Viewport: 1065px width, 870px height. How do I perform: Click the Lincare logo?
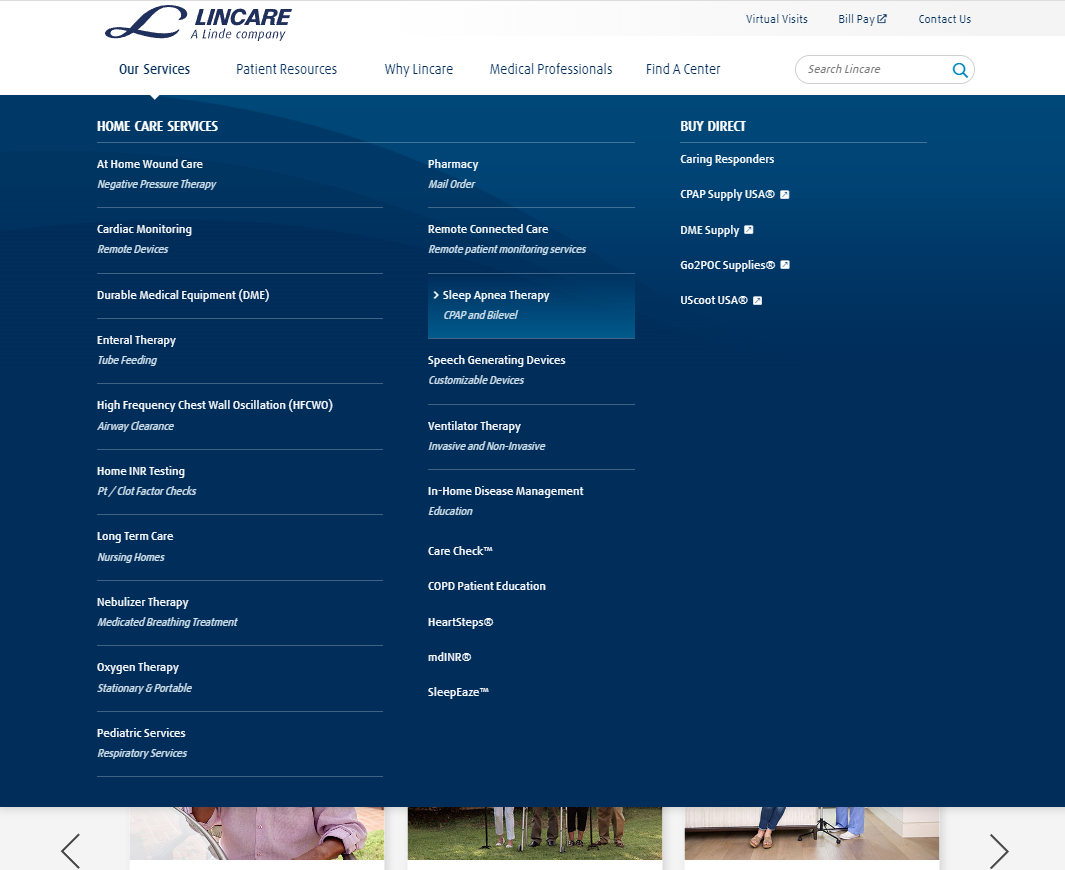198,23
